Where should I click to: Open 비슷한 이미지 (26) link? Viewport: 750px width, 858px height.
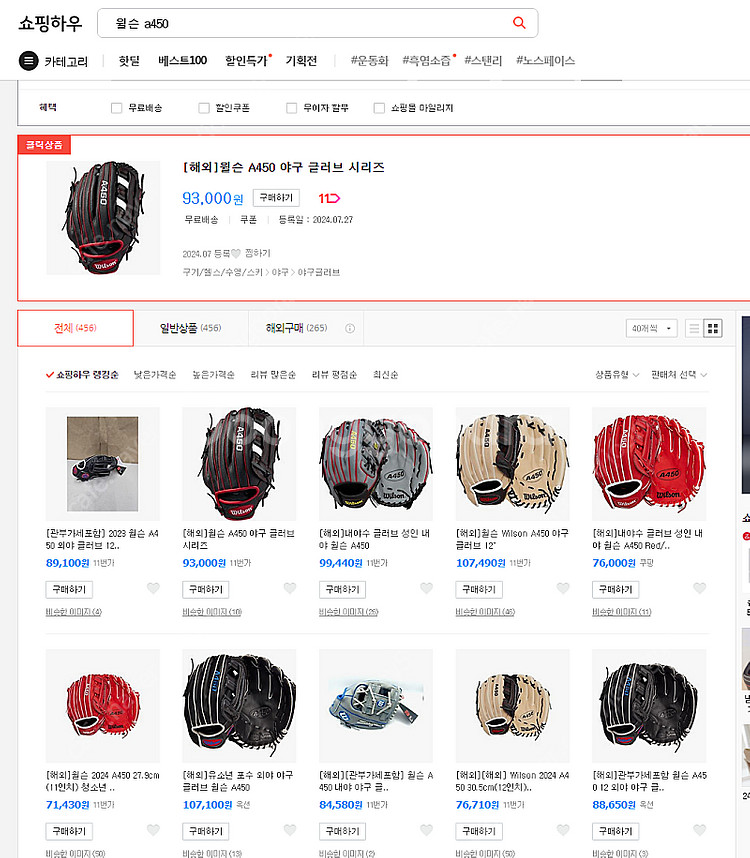pos(348,612)
